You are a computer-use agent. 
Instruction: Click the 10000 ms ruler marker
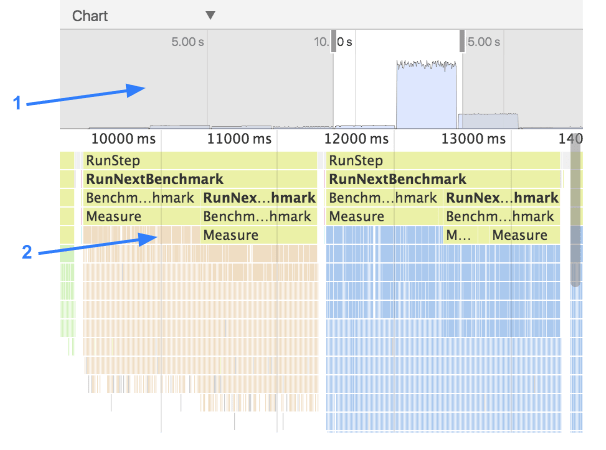tap(125, 139)
